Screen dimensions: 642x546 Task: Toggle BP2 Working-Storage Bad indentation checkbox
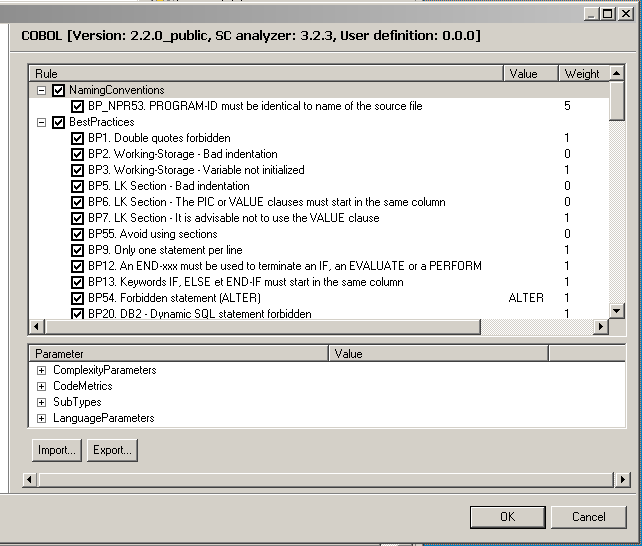77,154
